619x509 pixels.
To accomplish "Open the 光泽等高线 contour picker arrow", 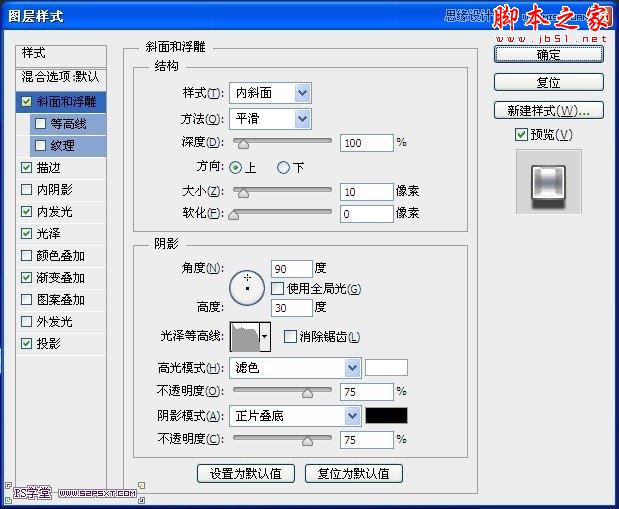I will pyautogui.click(x=265, y=337).
